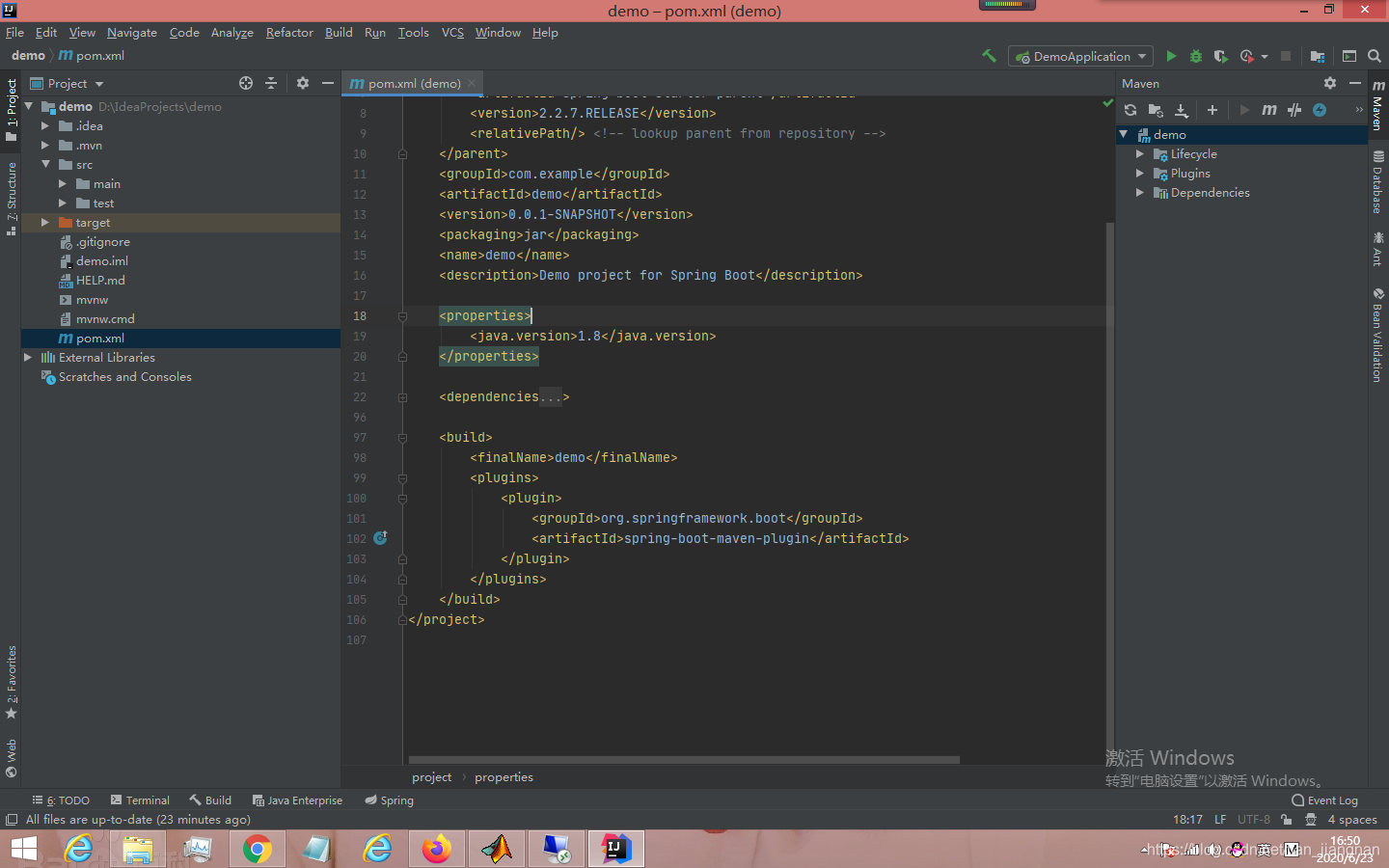The height and width of the screenshot is (868, 1389).
Task: Click the properties breadcrumb below the editor
Action: 504,776
